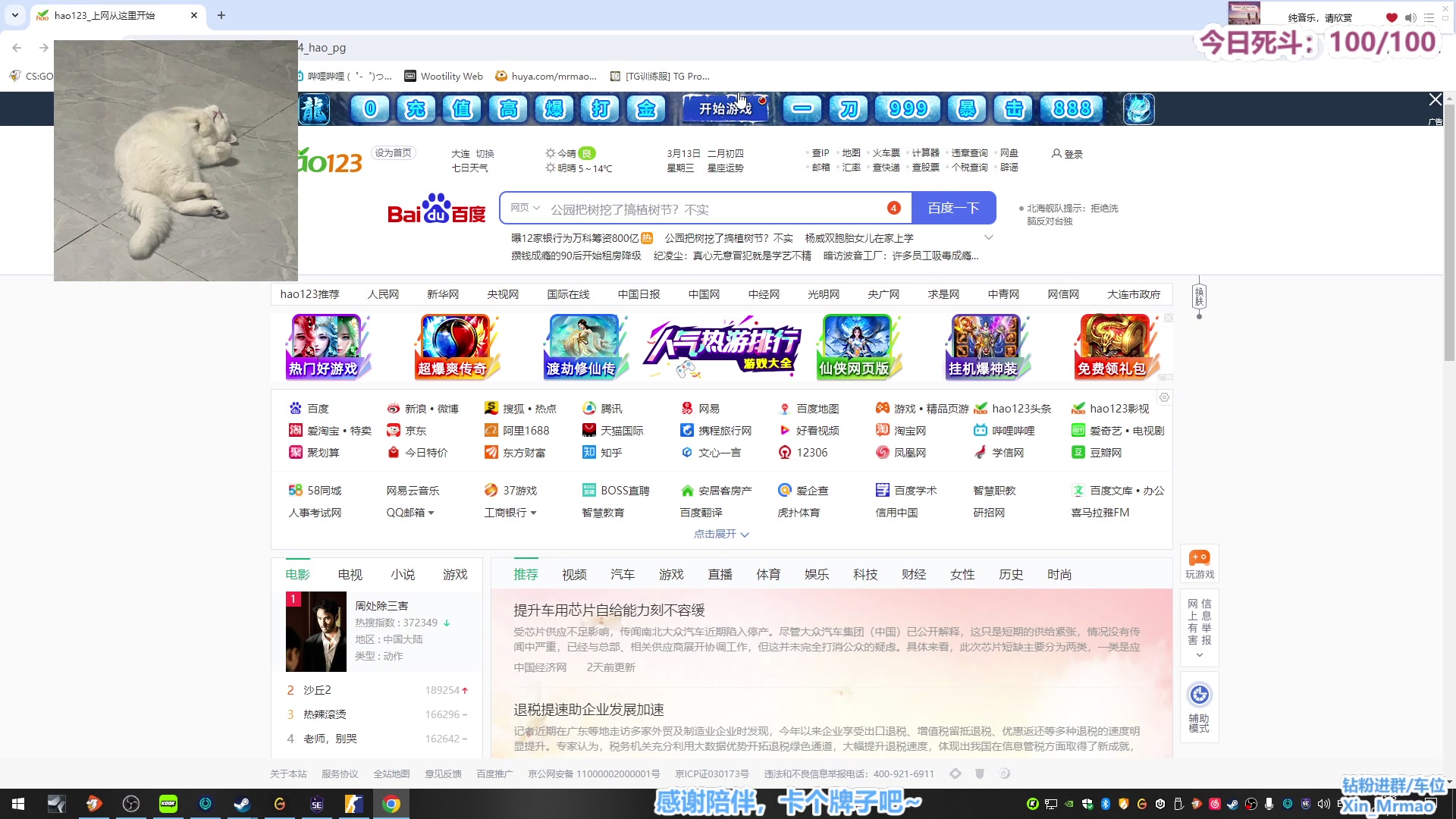Open the huya.com/mrmao bookmark
Viewport: 1456px width, 819px height.
click(546, 77)
